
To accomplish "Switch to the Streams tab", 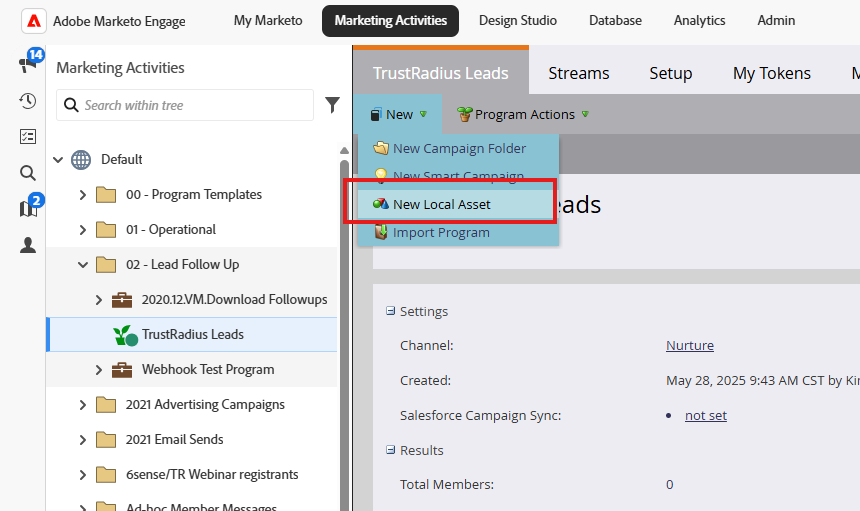I will click(x=579, y=73).
